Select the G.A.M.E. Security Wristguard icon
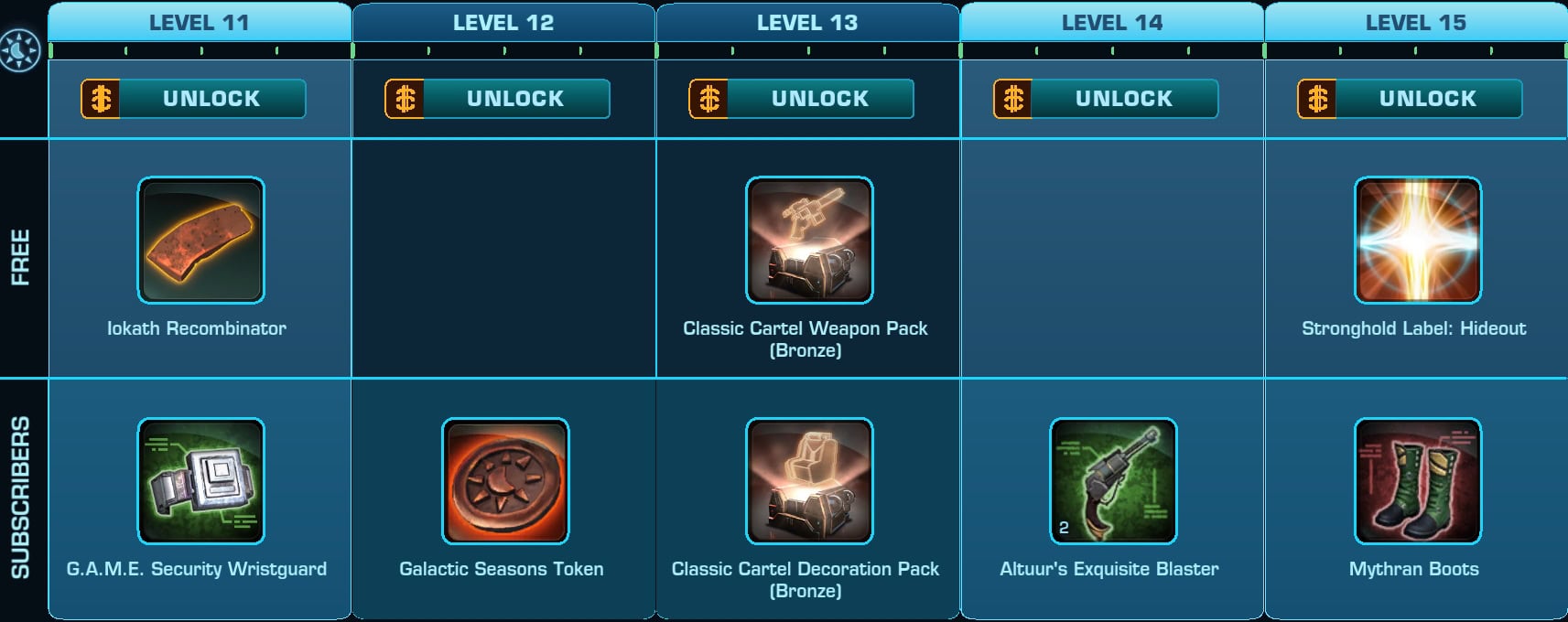1568x622 pixels. click(x=201, y=481)
